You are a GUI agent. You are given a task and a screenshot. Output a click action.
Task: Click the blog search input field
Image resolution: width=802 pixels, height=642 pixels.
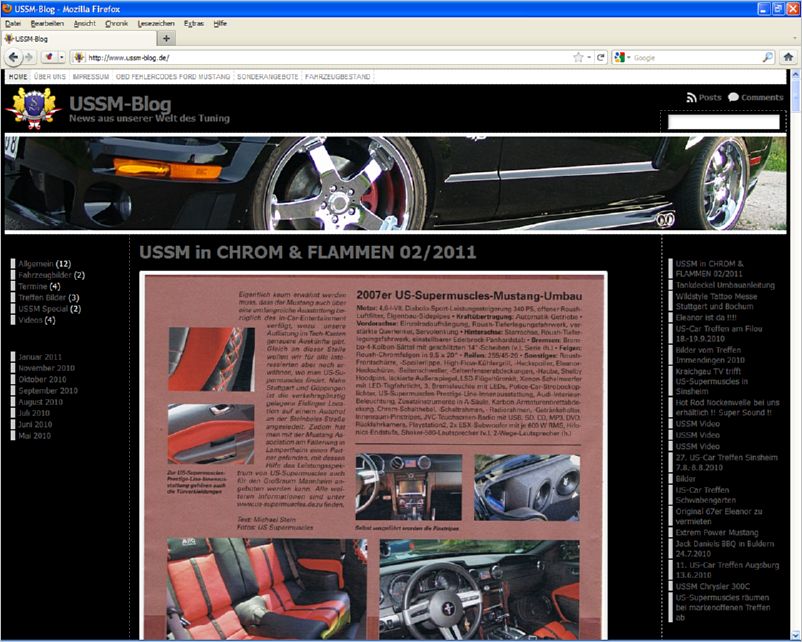[723, 122]
